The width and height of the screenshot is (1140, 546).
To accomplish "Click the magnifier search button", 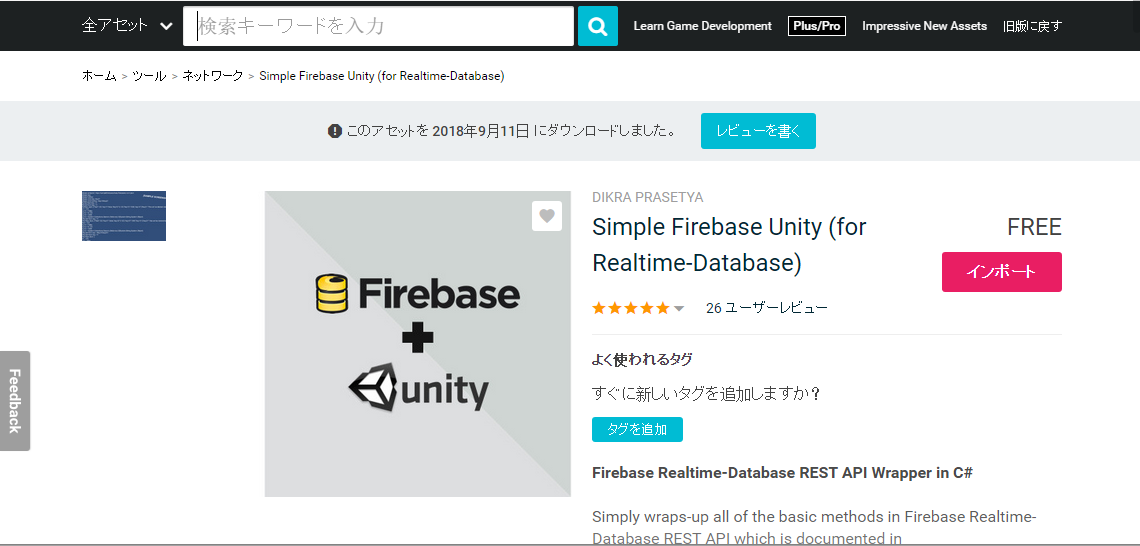I will [597, 26].
